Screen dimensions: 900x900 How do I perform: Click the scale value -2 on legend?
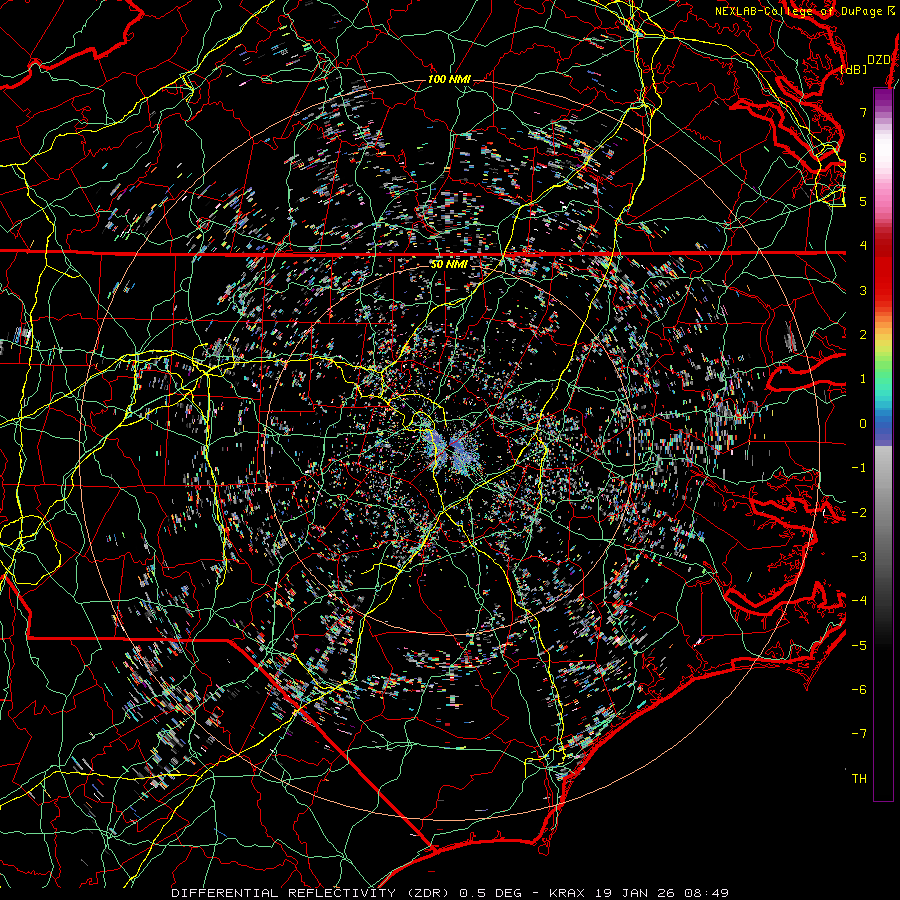pos(859,512)
